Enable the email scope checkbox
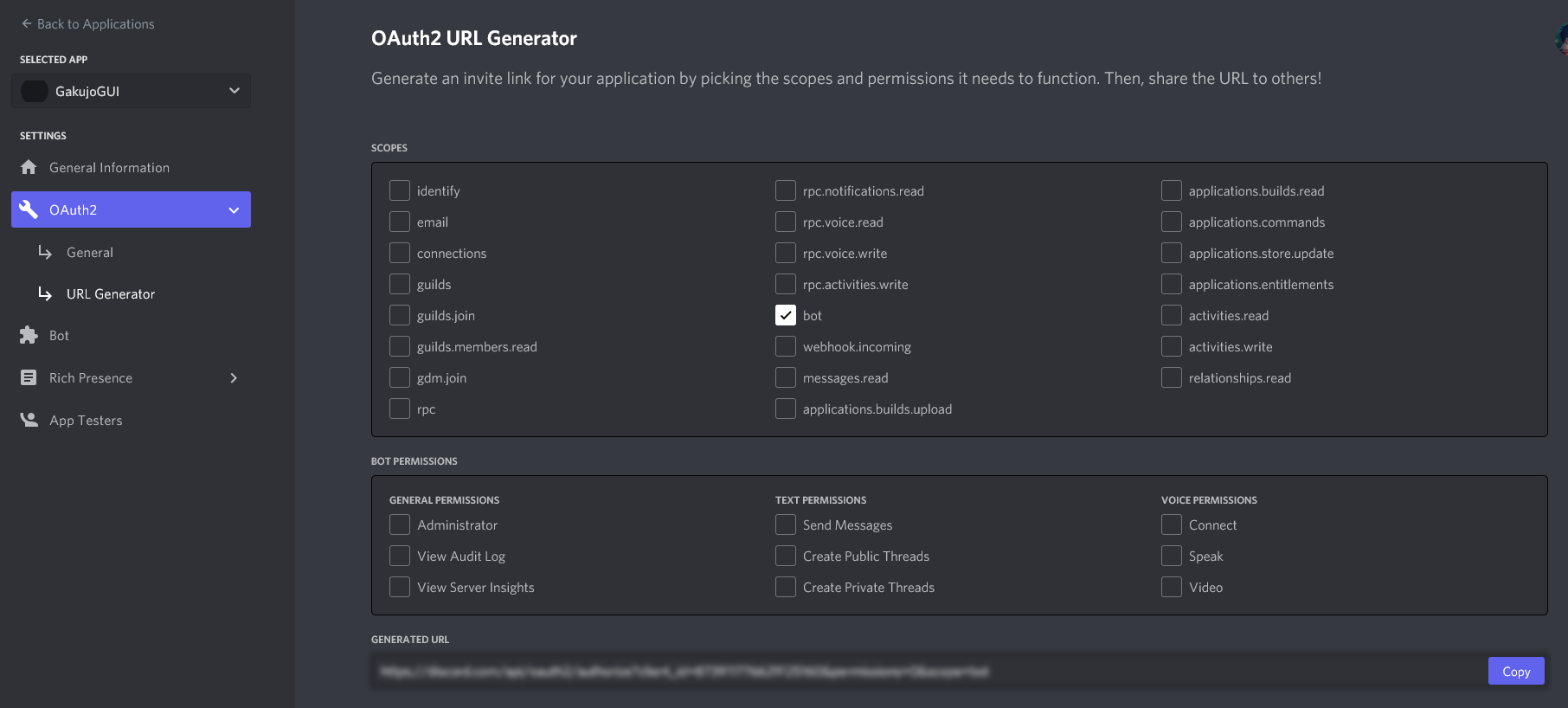 tap(400, 222)
